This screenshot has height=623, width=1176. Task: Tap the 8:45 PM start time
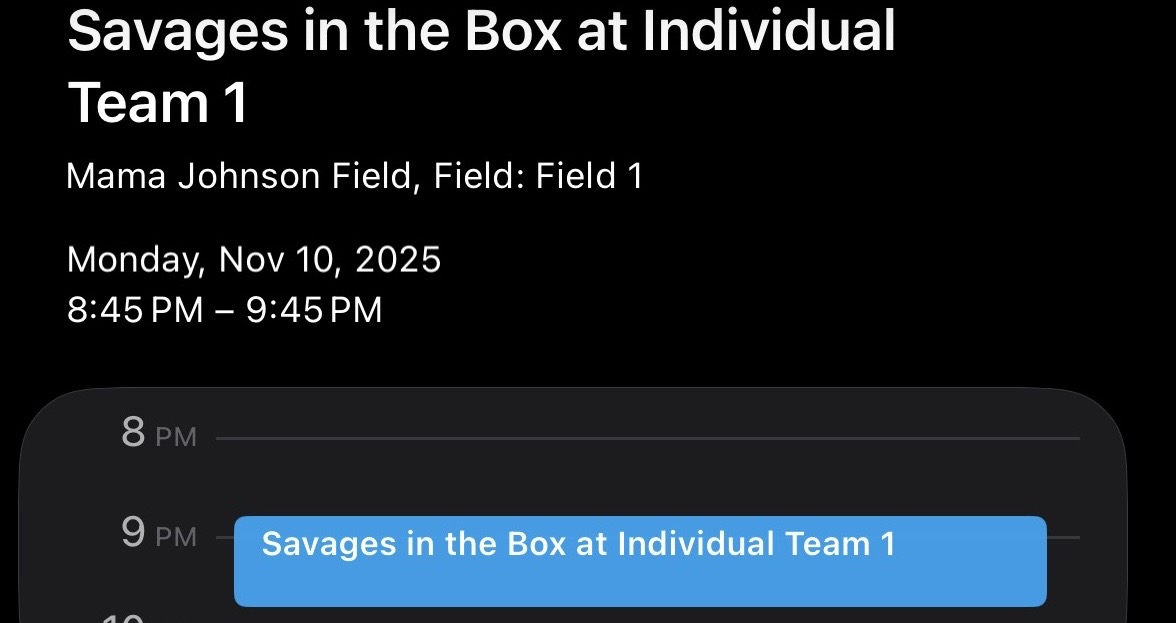pyautogui.click(x=134, y=310)
